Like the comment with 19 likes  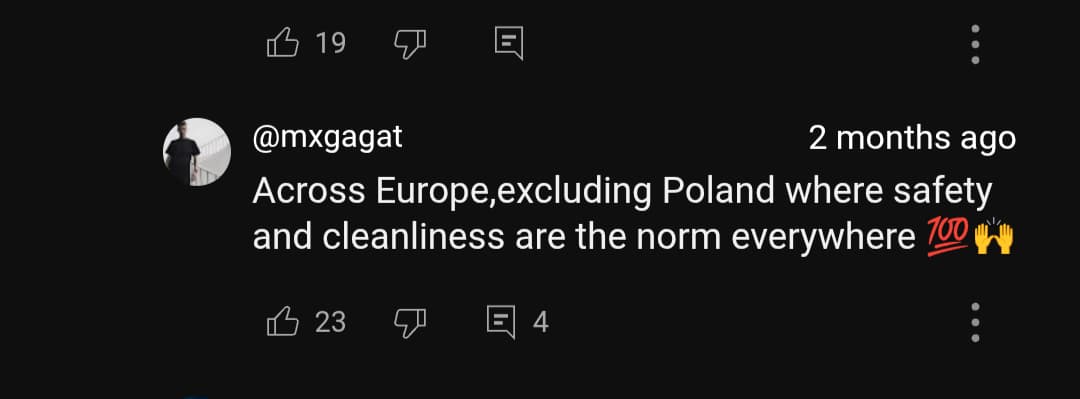(x=282, y=44)
